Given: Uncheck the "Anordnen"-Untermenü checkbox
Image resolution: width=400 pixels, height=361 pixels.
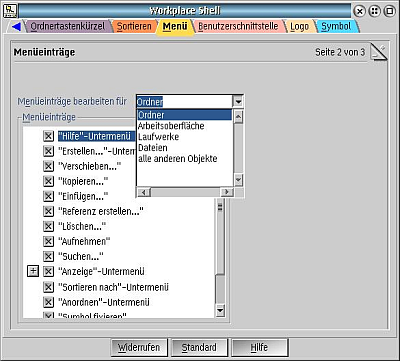Looking at the screenshot, I should 49,302.
